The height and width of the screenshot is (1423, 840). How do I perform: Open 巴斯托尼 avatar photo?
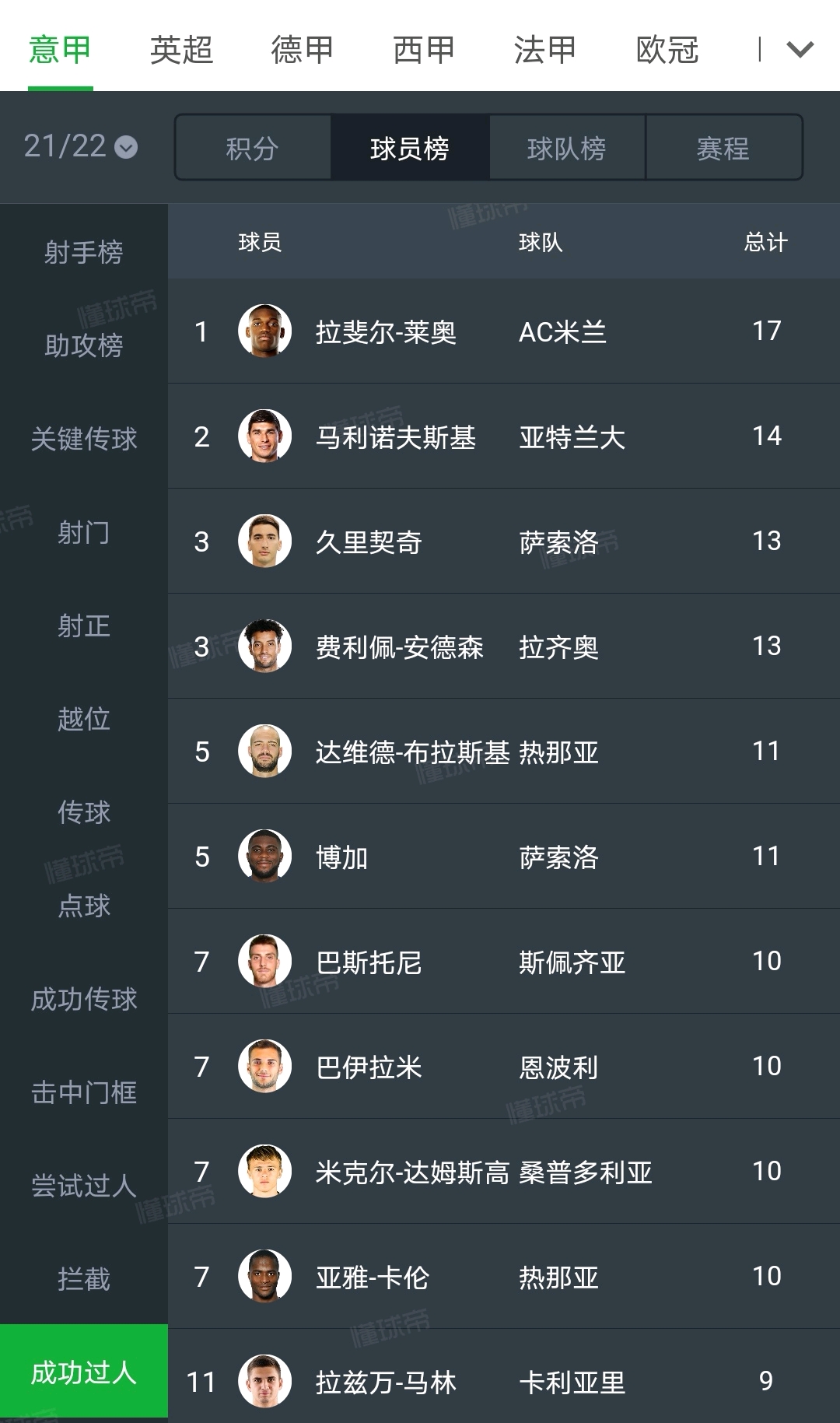[x=264, y=961]
